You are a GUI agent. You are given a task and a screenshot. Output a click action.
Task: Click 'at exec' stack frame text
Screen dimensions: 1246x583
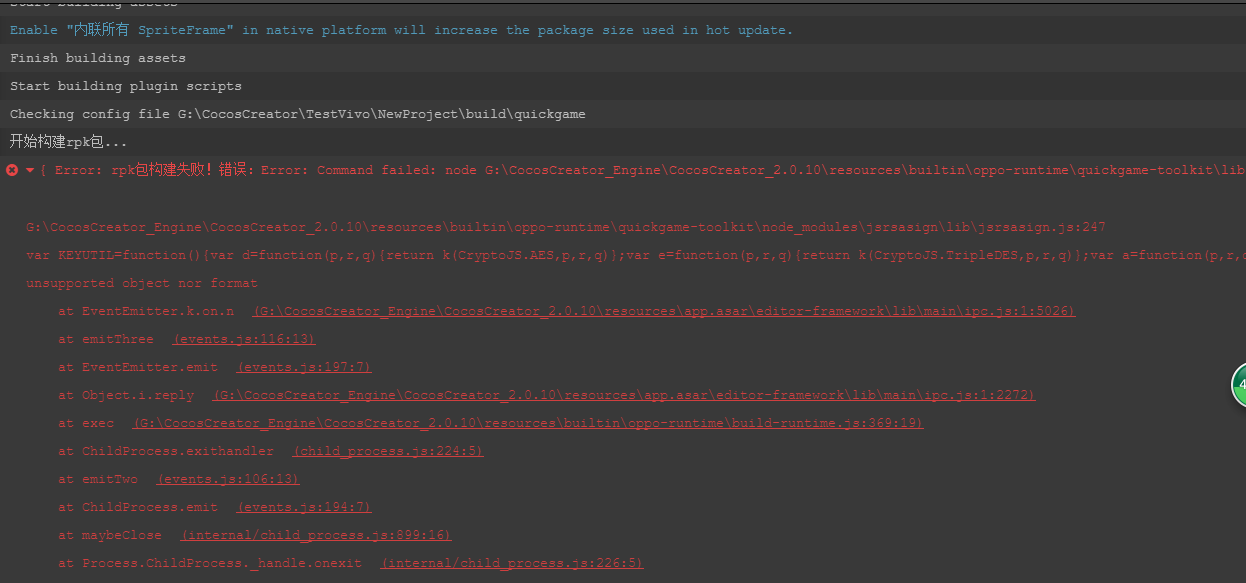coord(86,423)
